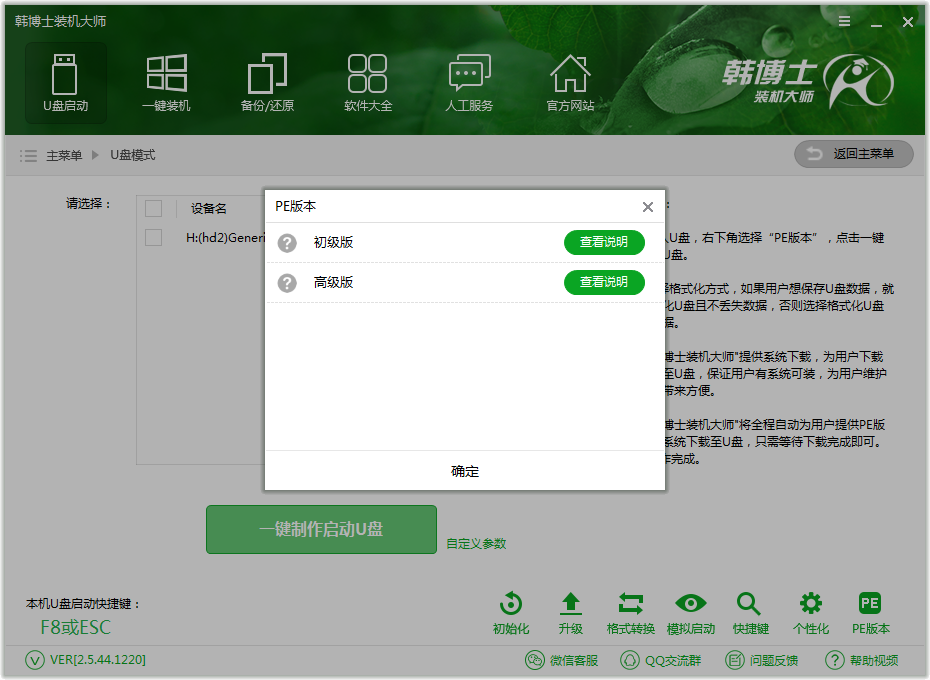Open 自定义参数 link
930x680 pixels.
pos(476,544)
